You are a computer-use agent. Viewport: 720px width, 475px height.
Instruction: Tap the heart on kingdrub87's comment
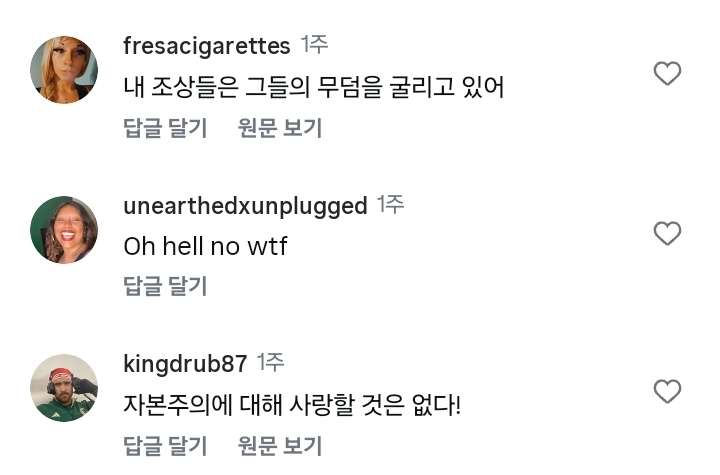click(x=667, y=391)
